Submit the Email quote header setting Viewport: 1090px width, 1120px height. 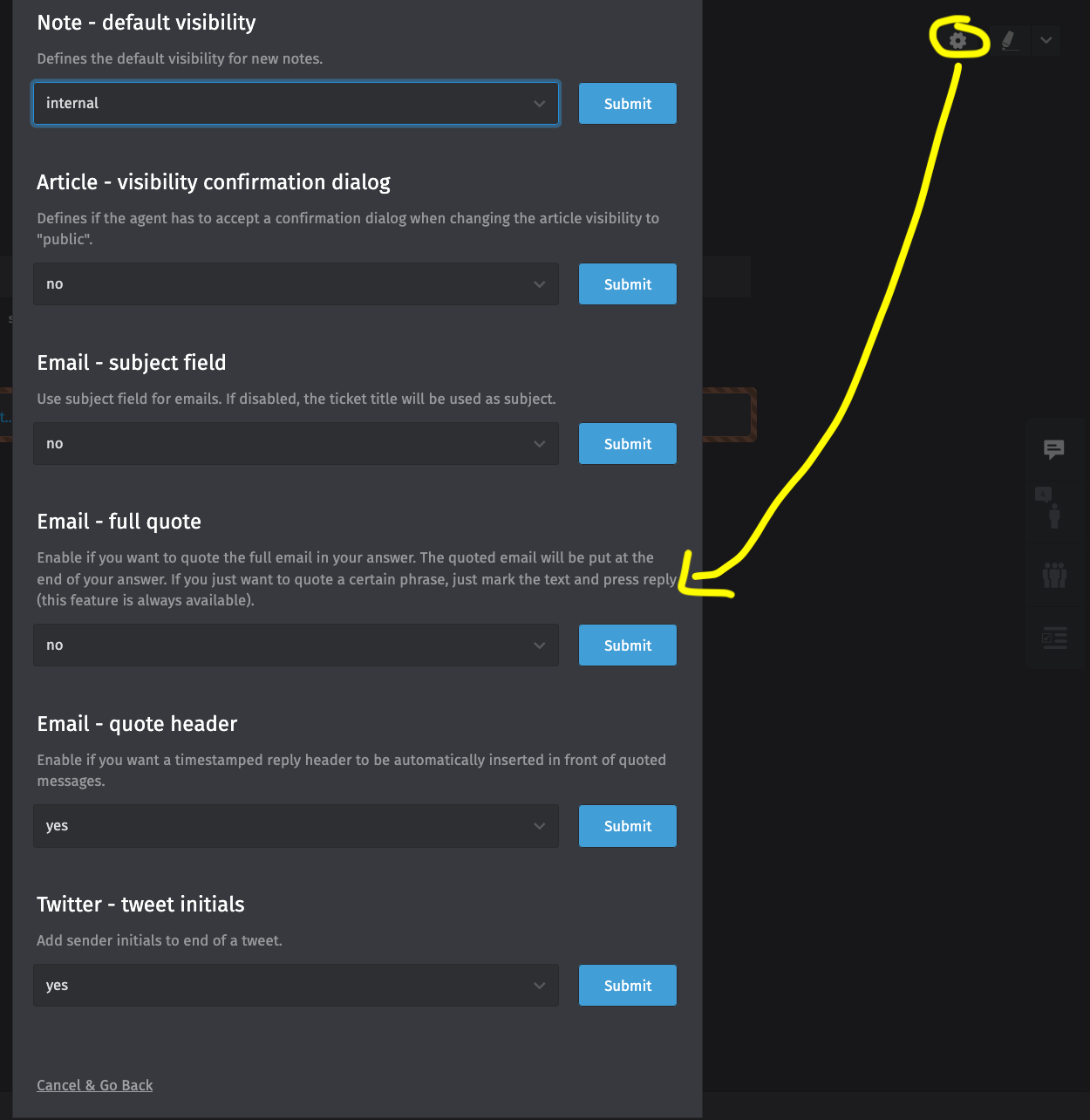click(x=627, y=826)
